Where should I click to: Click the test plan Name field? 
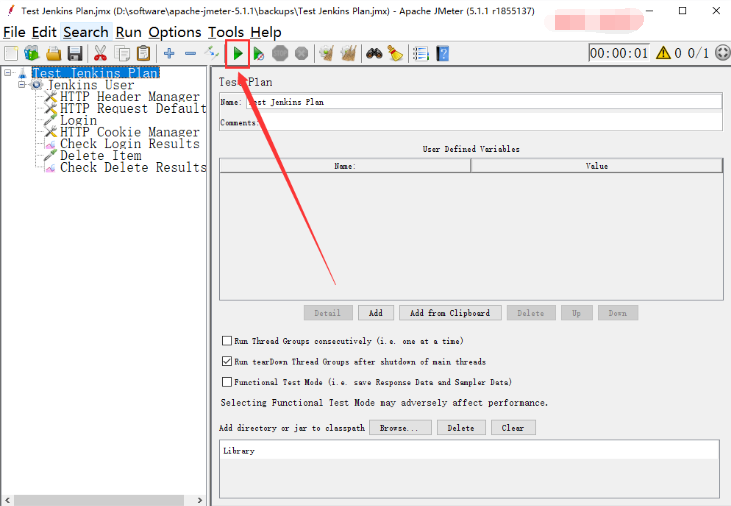[484, 102]
